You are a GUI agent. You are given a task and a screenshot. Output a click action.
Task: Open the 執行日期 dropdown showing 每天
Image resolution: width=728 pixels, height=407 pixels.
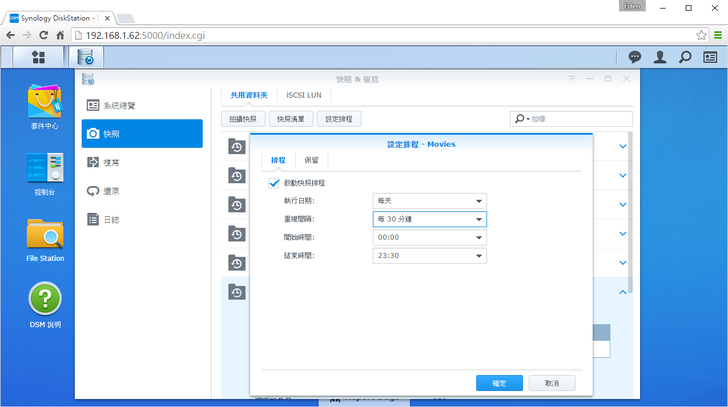[x=429, y=201]
